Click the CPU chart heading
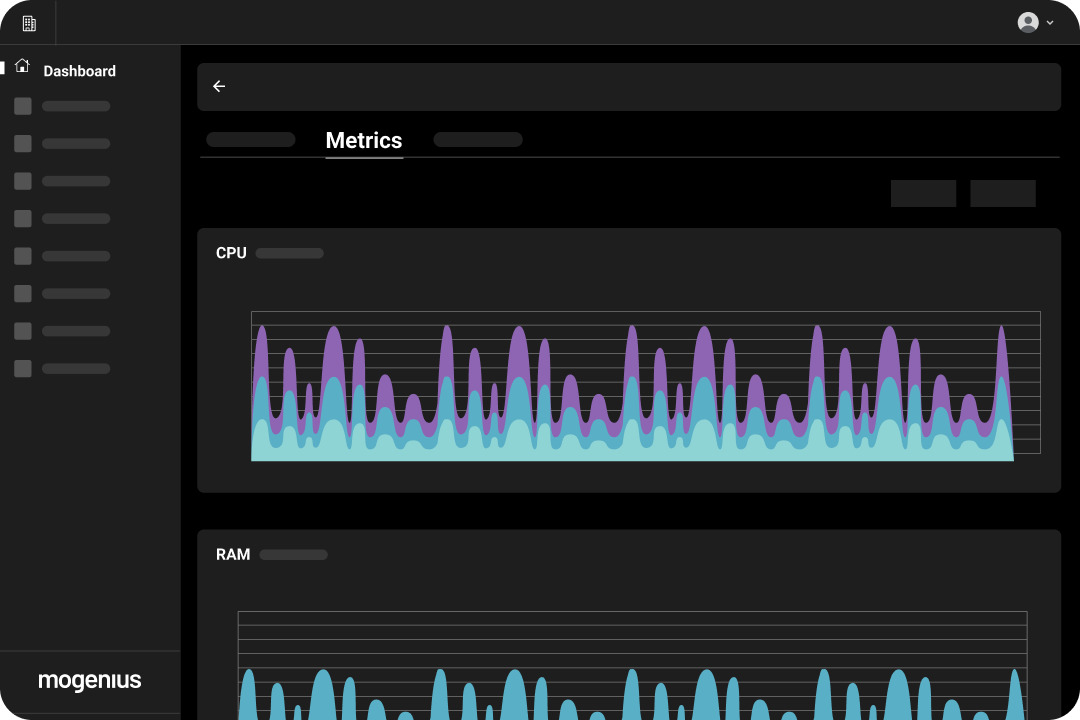The height and width of the screenshot is (720, 1080). [231, 253]
